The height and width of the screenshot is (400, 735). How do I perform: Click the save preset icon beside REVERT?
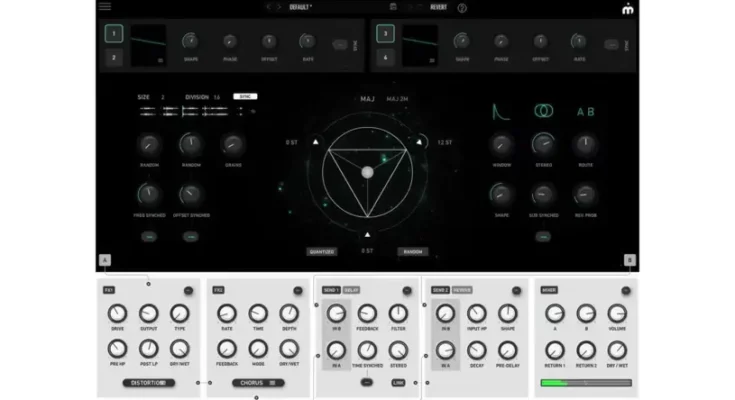tap(394, 7)
